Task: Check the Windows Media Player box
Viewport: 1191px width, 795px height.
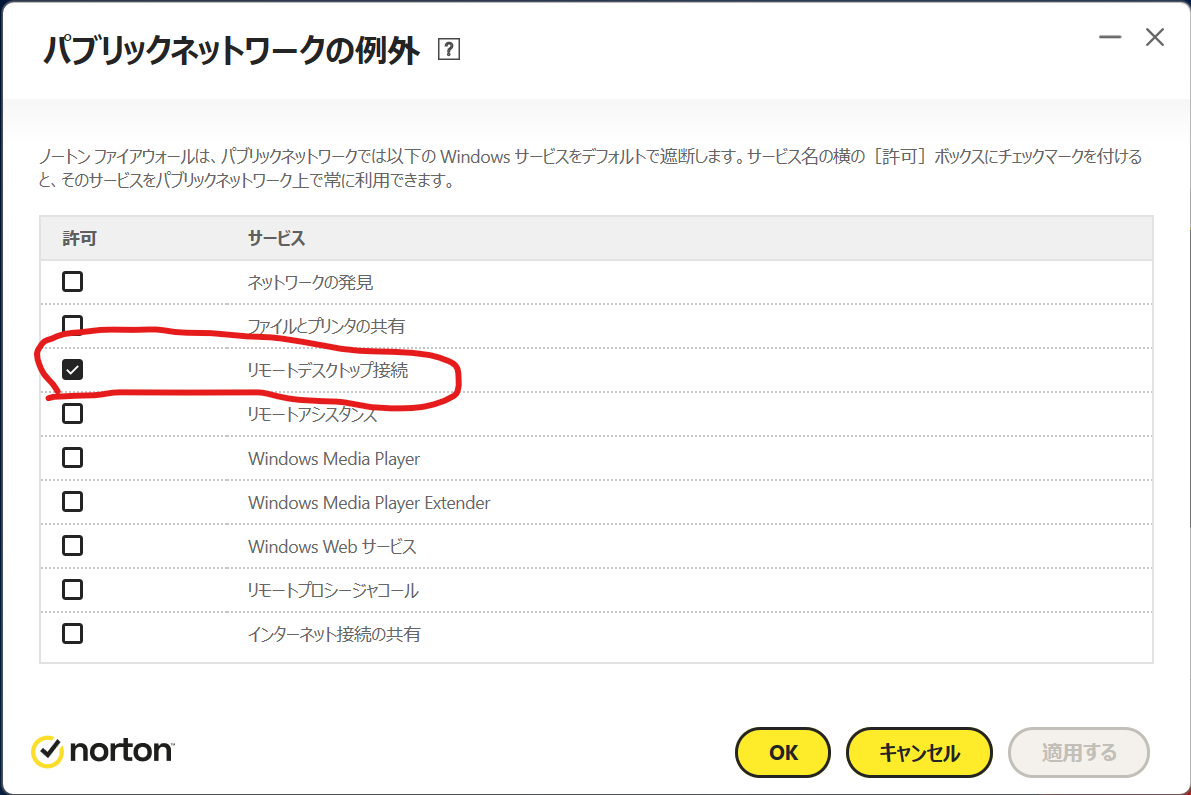Action: (72, 458)
